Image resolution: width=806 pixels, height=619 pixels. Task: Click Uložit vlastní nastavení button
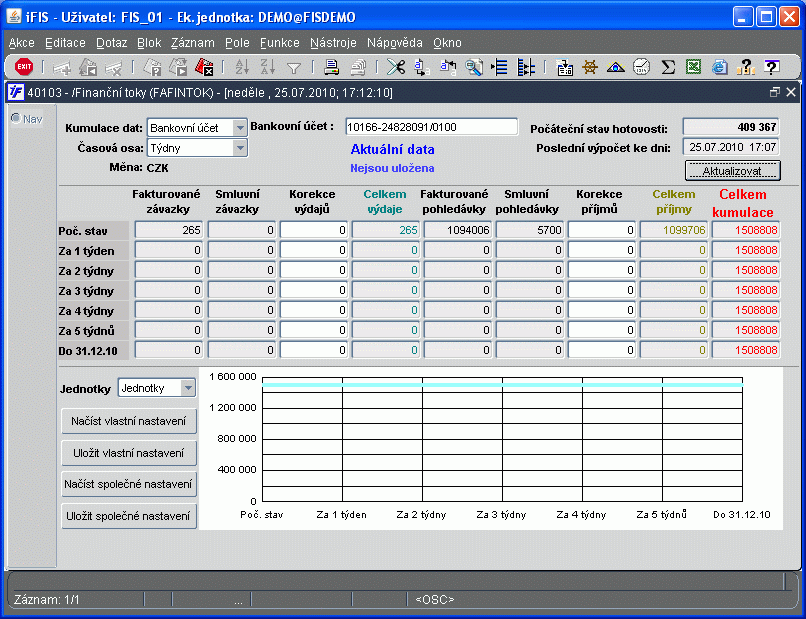click(129, 453)
